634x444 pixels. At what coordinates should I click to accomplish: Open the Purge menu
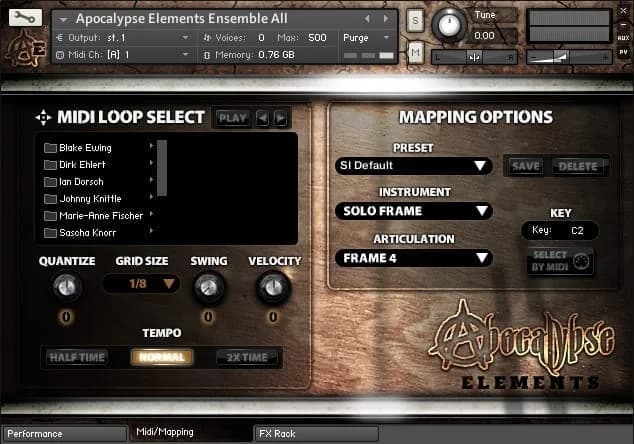[x=366, y=38]
